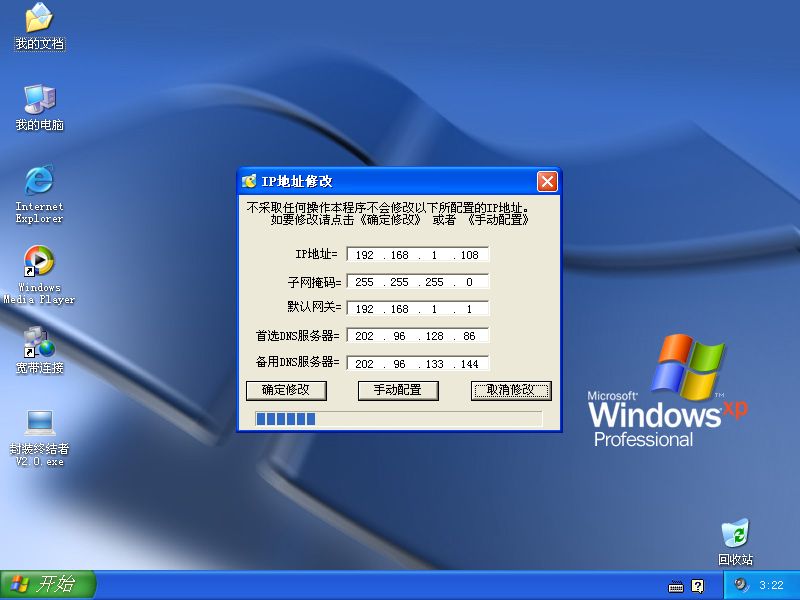This screenshot has width=800, height=600.
Task: Click the 取消修改 button
Action: point(511,390)
